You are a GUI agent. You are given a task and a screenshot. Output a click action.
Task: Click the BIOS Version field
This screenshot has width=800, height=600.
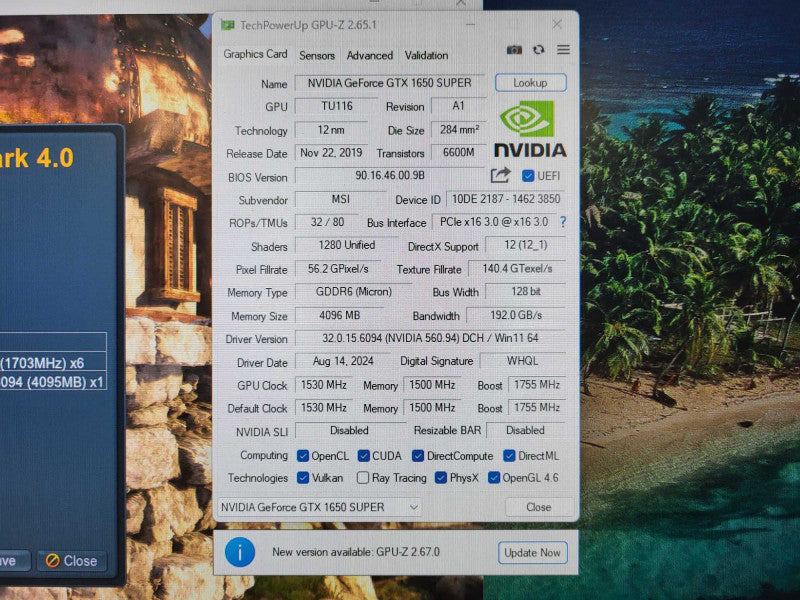click(390, 176)
